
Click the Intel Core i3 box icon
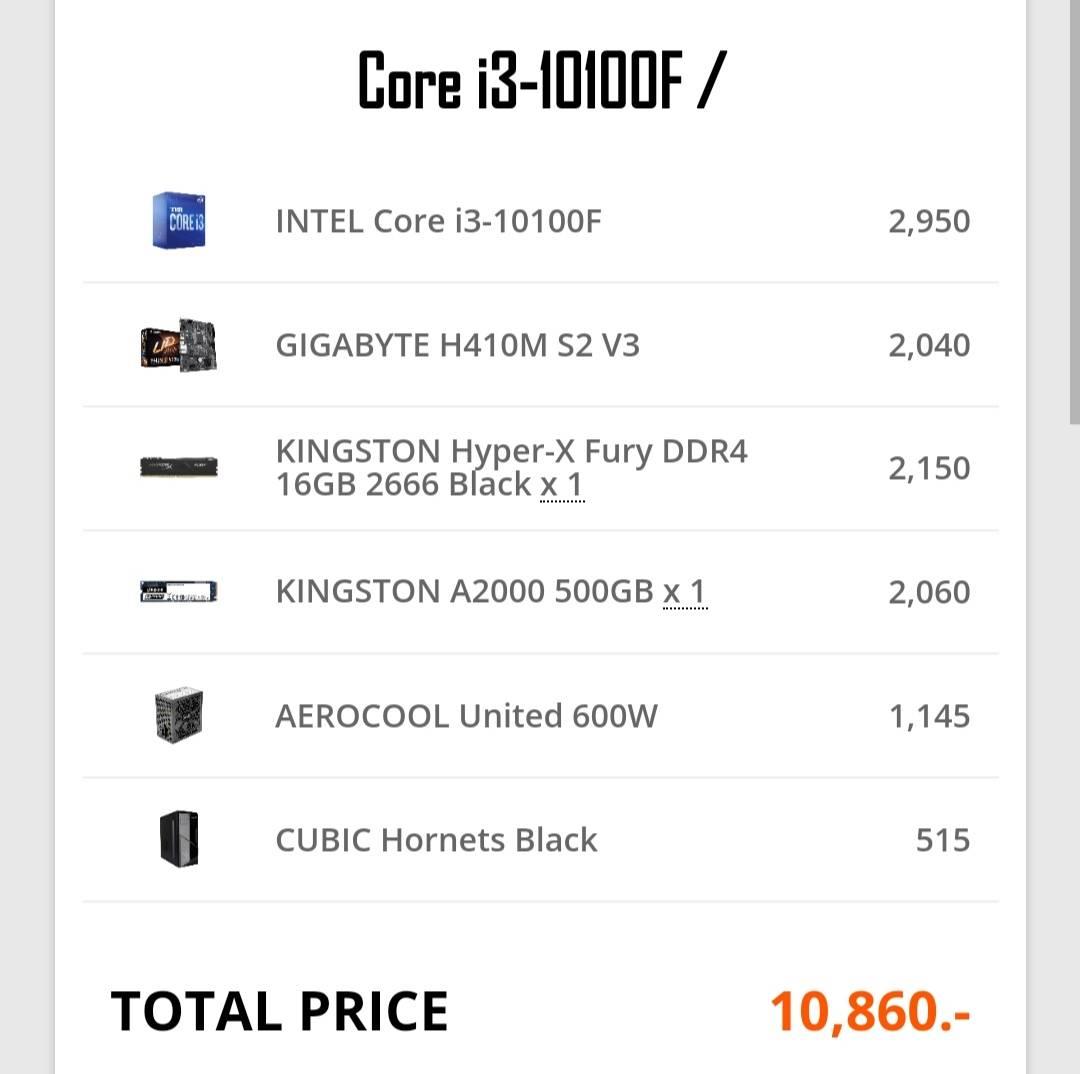click(x=179, y=220)
